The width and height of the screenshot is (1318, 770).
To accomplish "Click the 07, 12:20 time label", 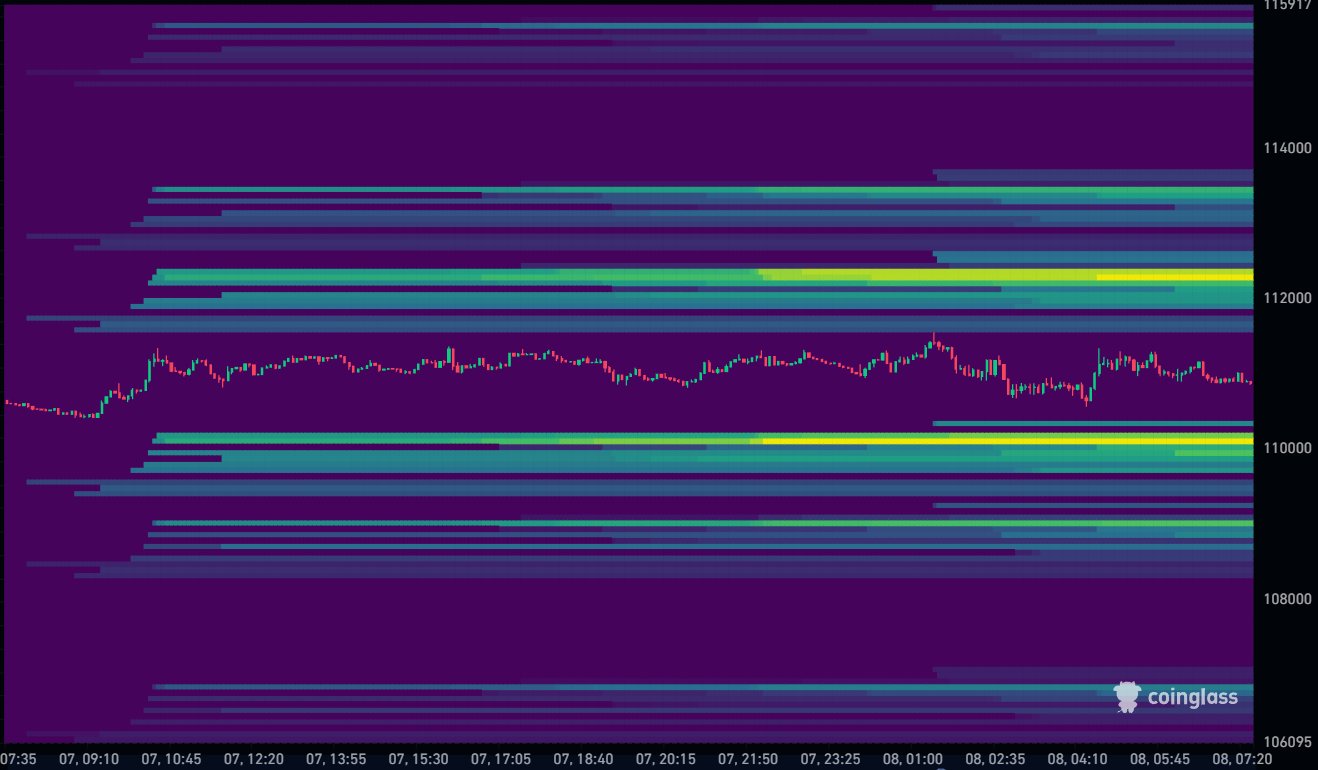I will click(254, 759).
